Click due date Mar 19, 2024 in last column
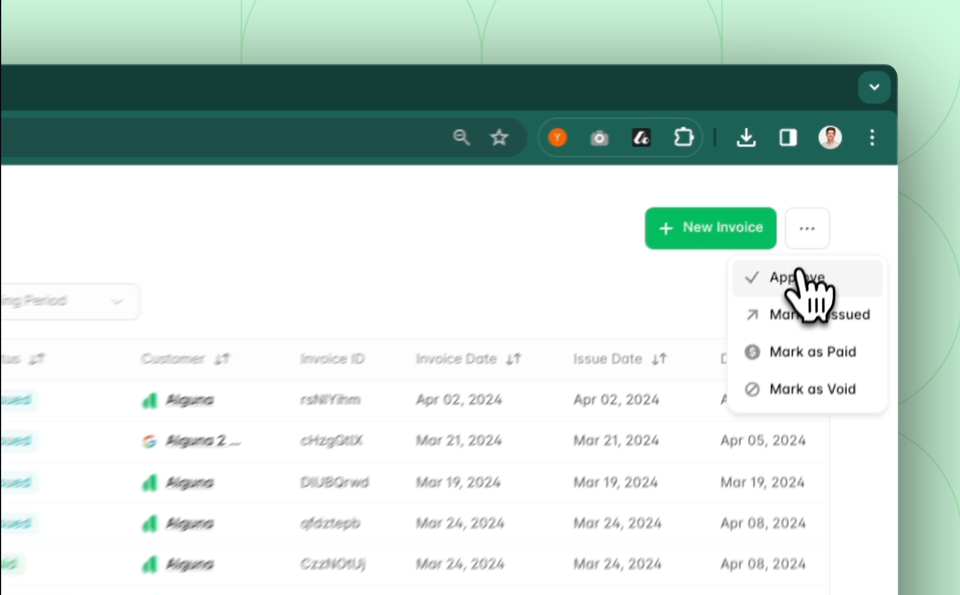Viewport: 960px width, 595px height. tap(762, 482)
